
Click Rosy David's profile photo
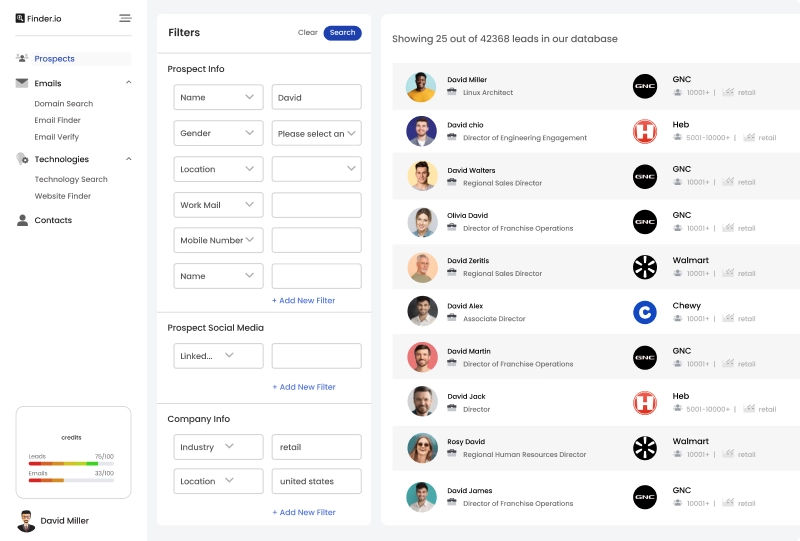422,448
